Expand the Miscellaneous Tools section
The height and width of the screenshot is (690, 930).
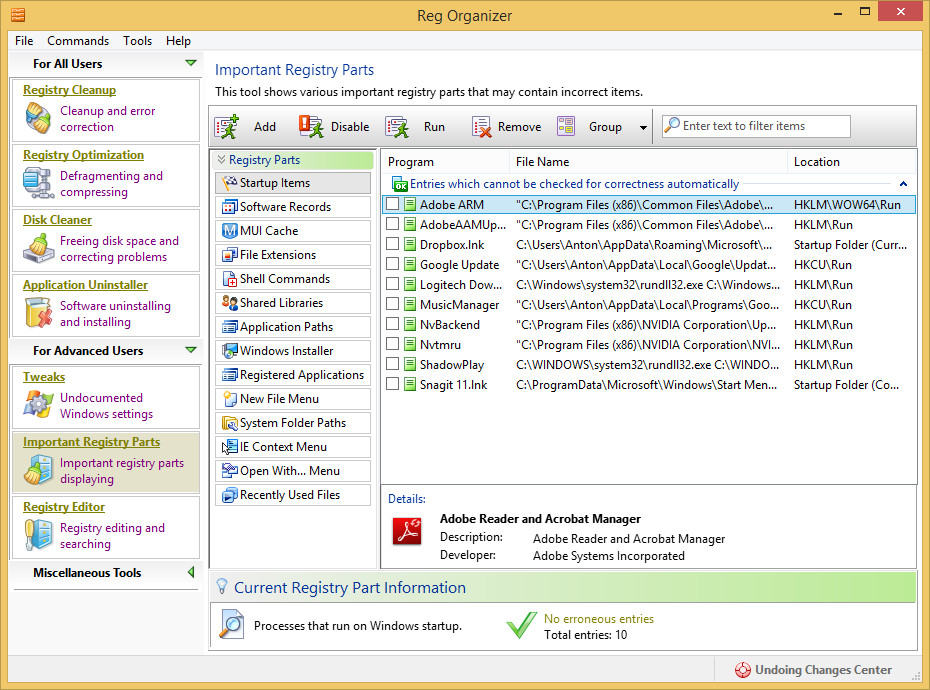[191, 573]
